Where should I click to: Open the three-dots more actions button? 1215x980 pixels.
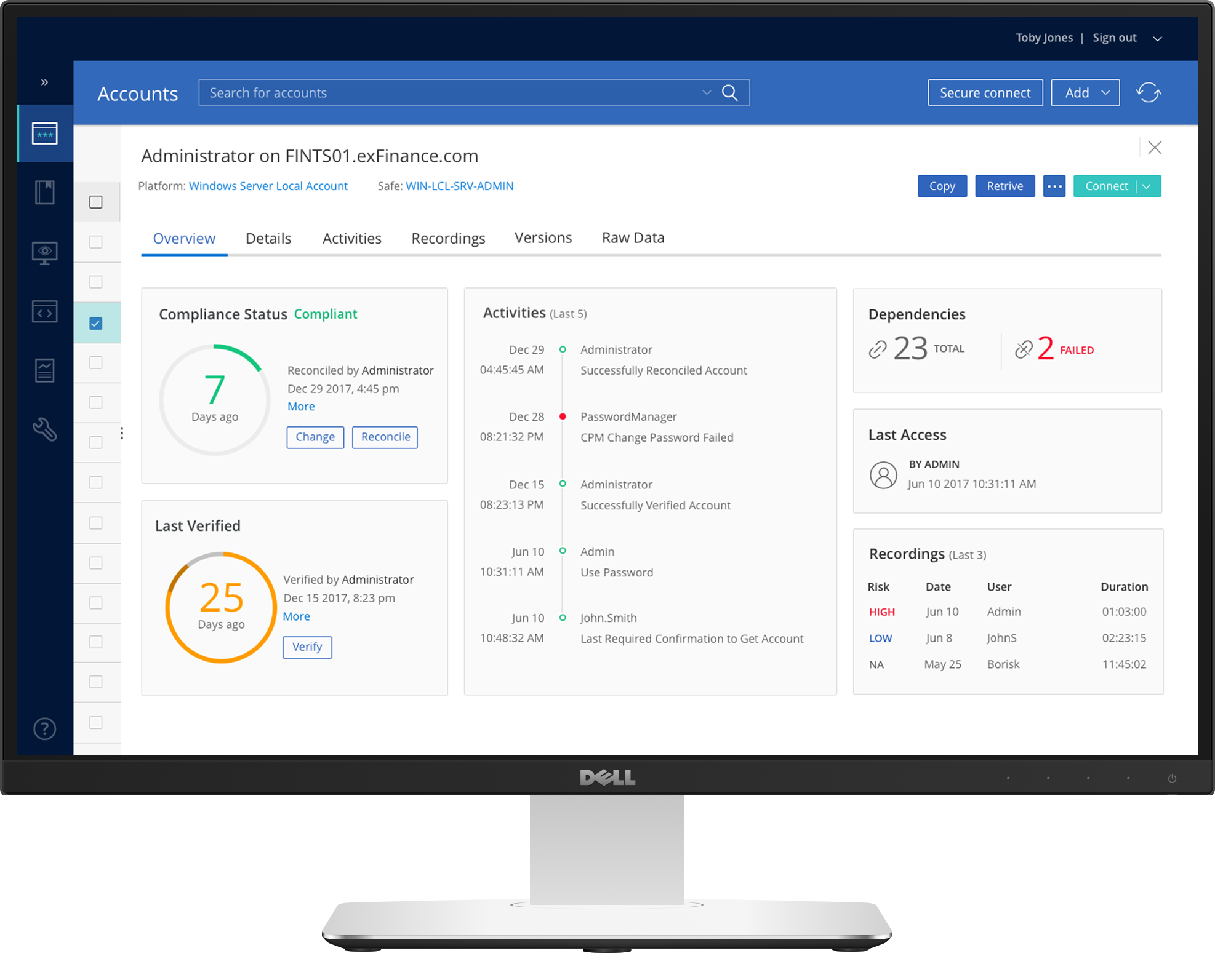pyautogui.click(x=1054, y=186)
